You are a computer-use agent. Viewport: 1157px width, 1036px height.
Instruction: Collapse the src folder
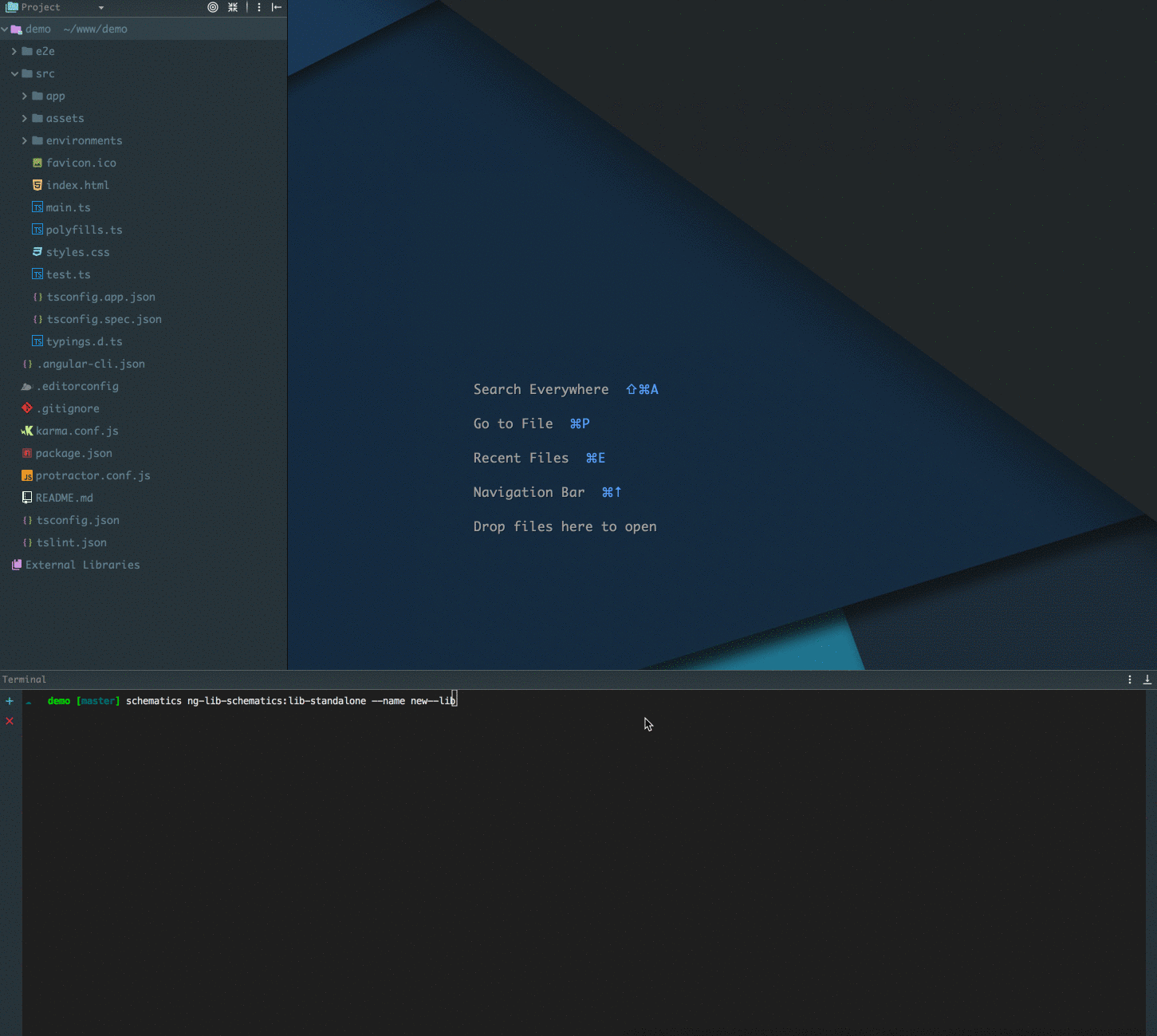coord(14,73)
